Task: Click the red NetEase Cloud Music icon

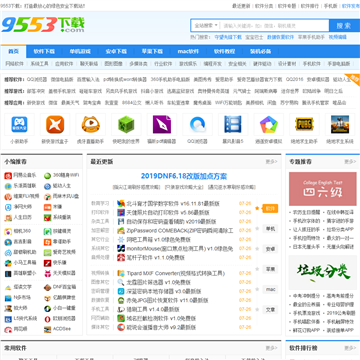Action: (x=8, y=175)
